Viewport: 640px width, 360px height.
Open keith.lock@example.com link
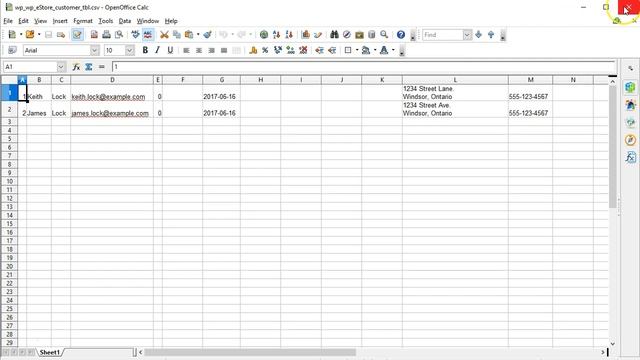pos(108,97)
